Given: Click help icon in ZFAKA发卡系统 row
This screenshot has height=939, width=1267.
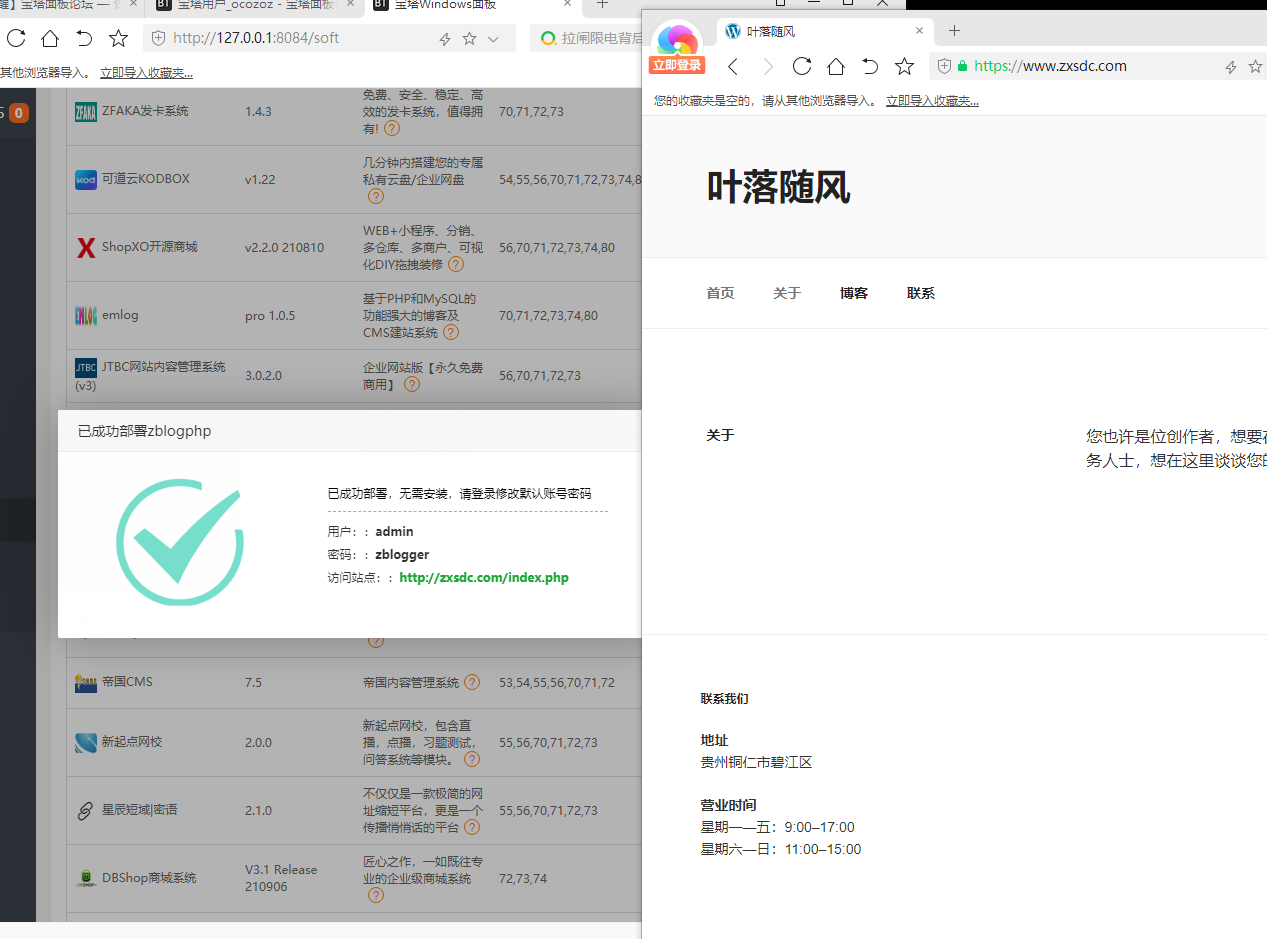Looking at the screenshot, I should coord(392,129).
